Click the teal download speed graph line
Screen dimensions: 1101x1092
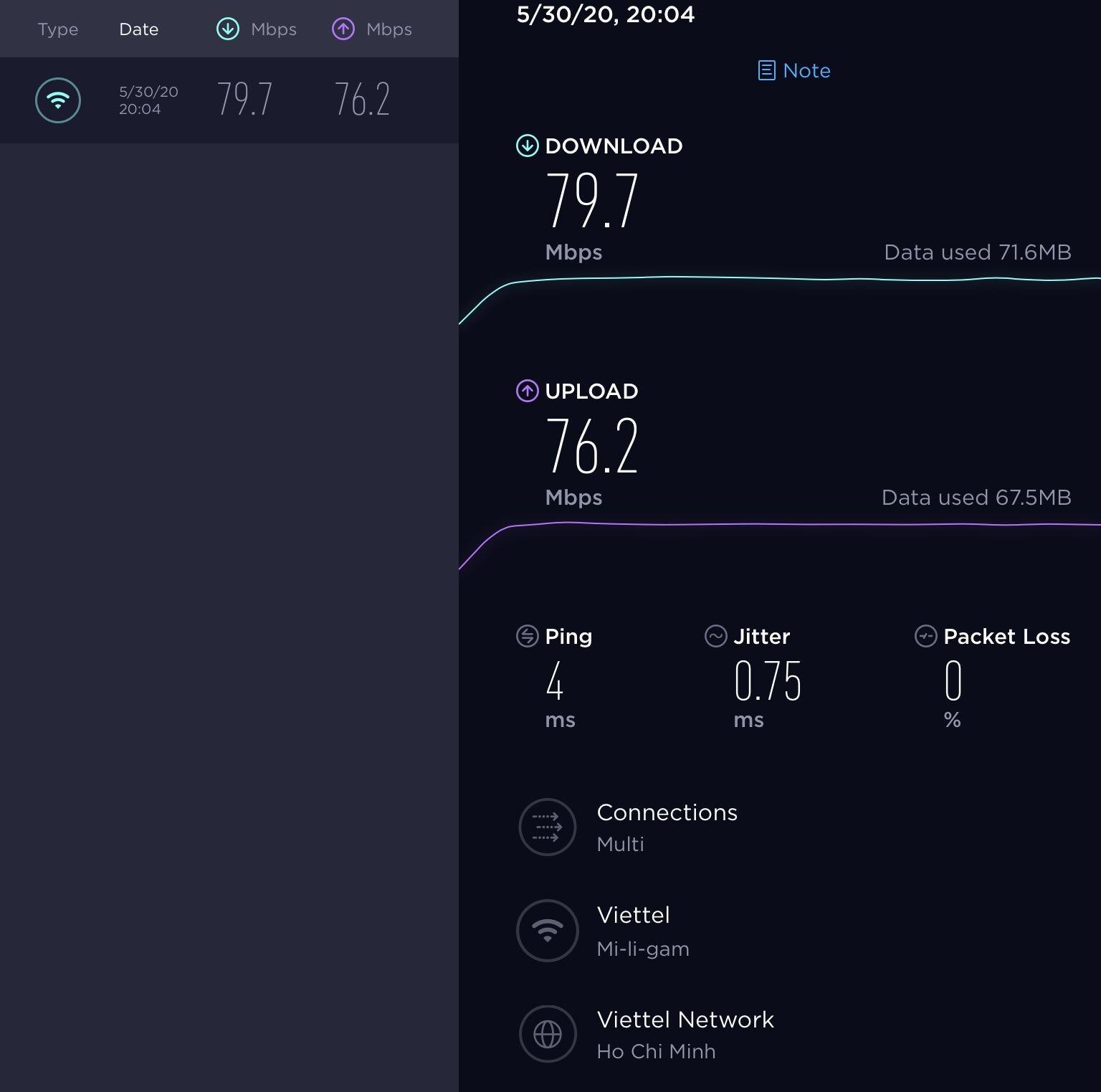[x=788, y=278]
